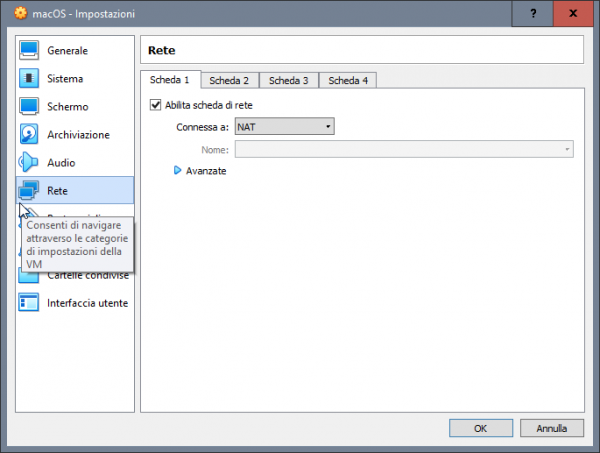This screenshot has width=600, height=453.
Task: Expand the Avanzate section triangle
Action: 177,170
